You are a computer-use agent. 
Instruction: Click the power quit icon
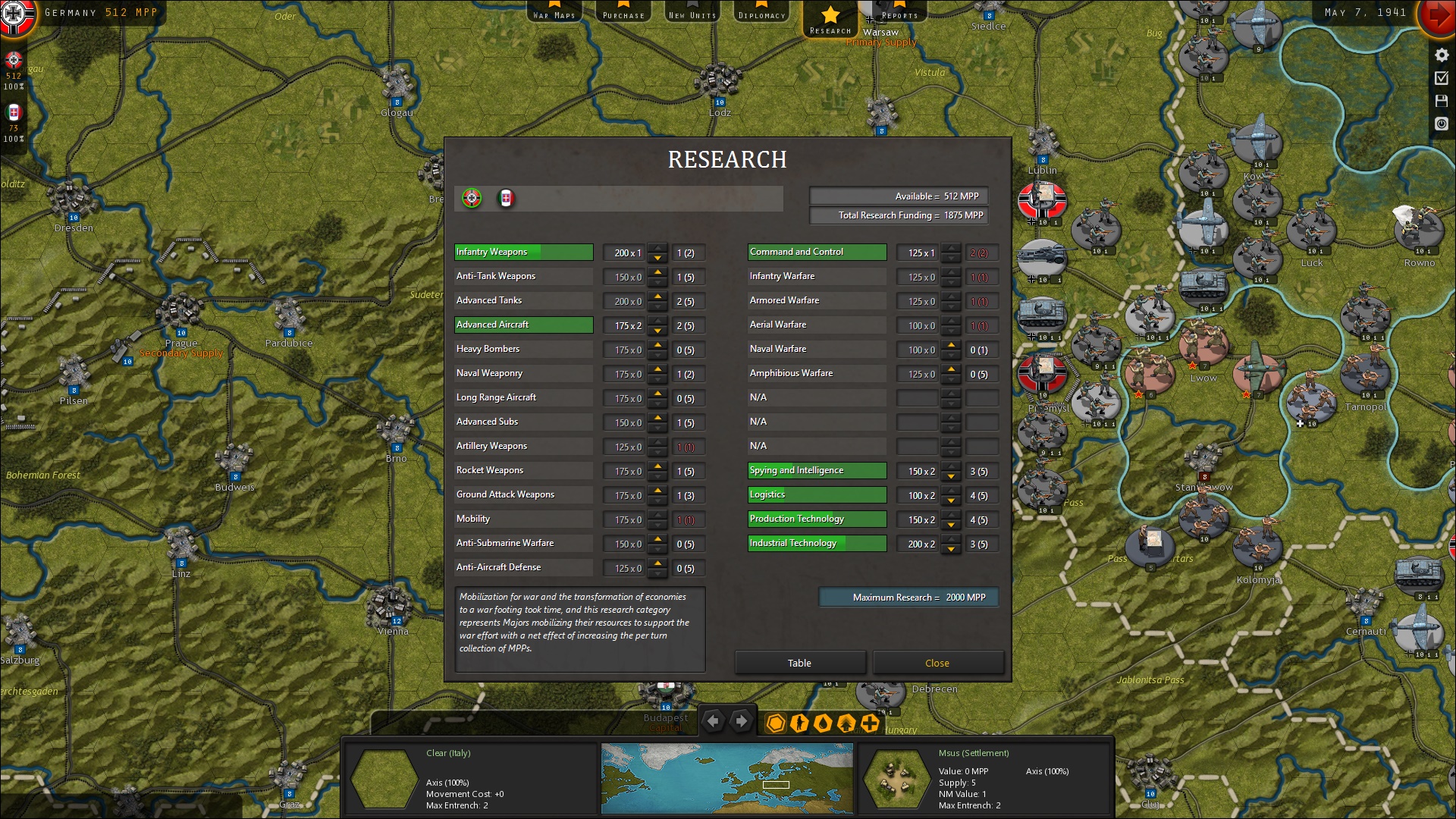point(1442,124)
